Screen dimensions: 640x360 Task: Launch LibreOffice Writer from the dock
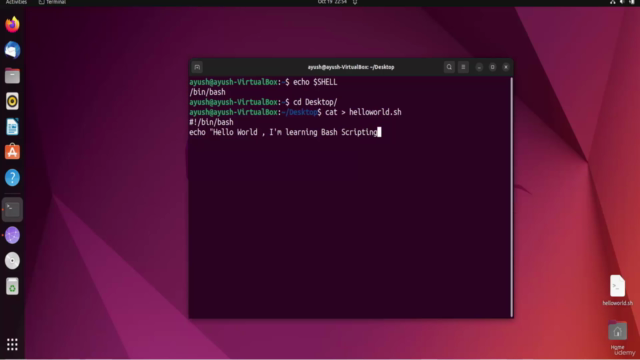coord(12,127)
